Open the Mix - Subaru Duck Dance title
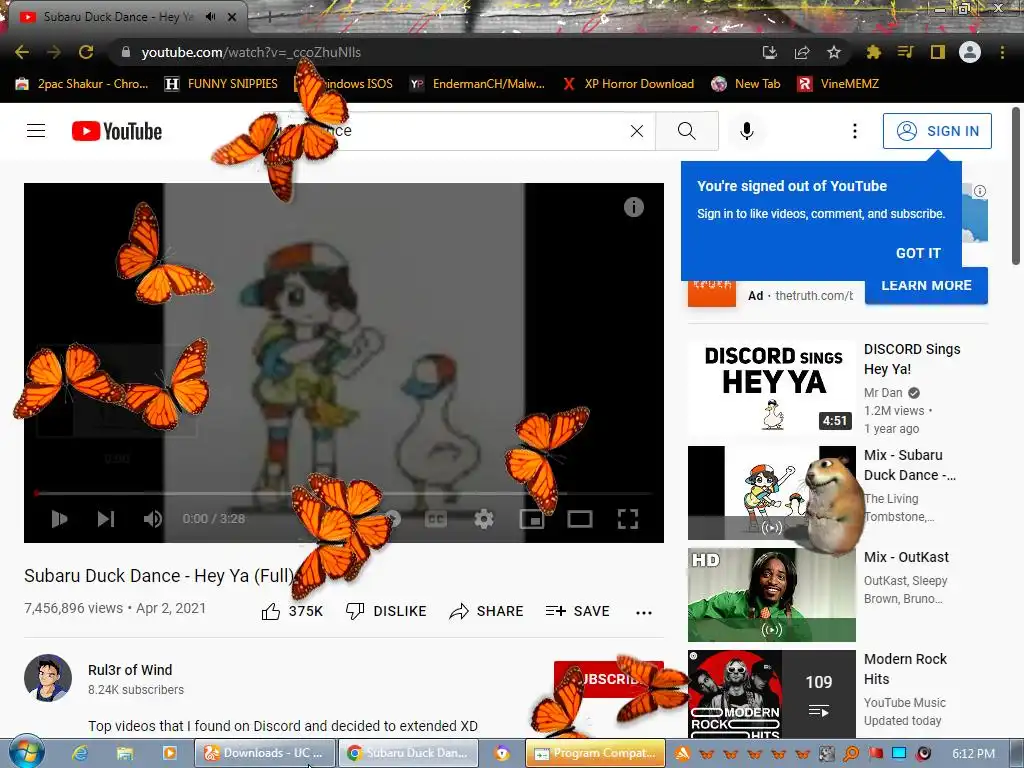Image resolution: width=1024 pixels, height=768 pixels. pos(910,465)
